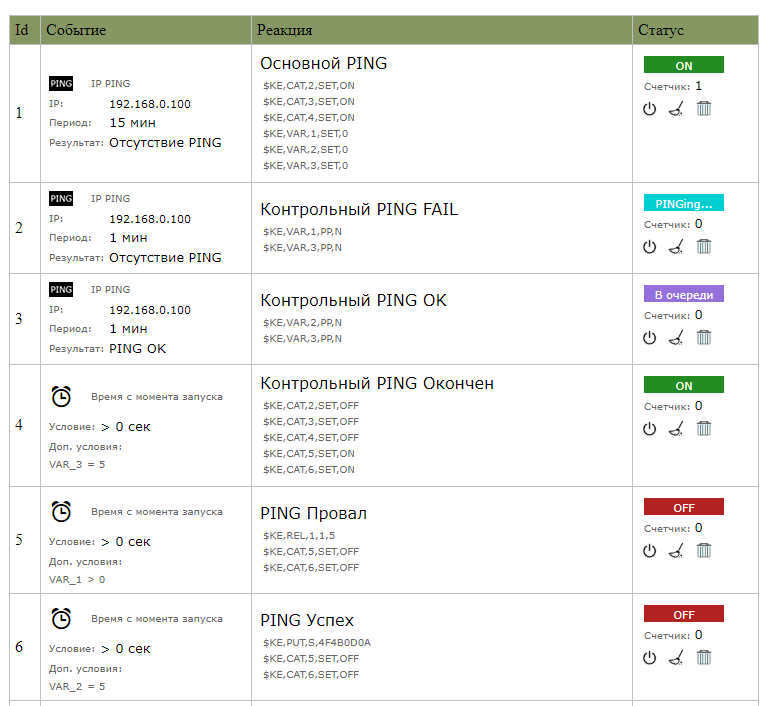Screen dimensions: 767x706
Task: Delete rule 1 with the trash icon
Action: pyautogui.click(x=704, y=108)
